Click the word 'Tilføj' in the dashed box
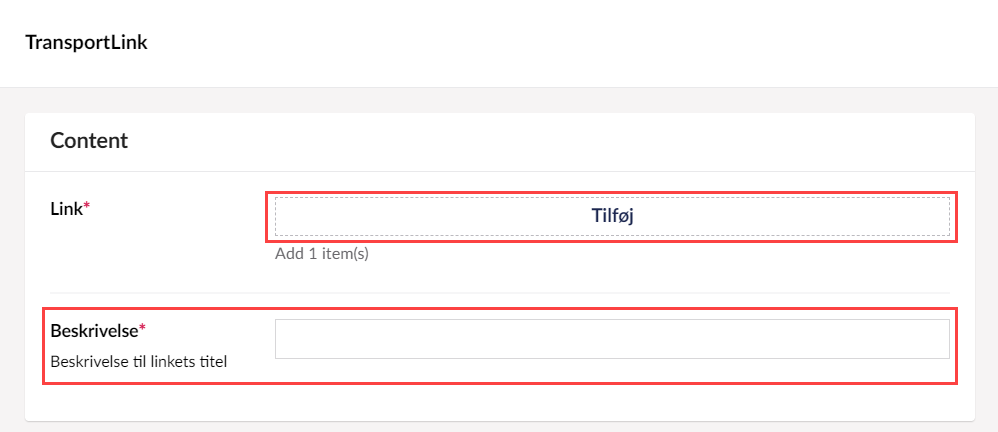Image resolution: width=998 pixels, height=432 pixels. pos(612,217)
